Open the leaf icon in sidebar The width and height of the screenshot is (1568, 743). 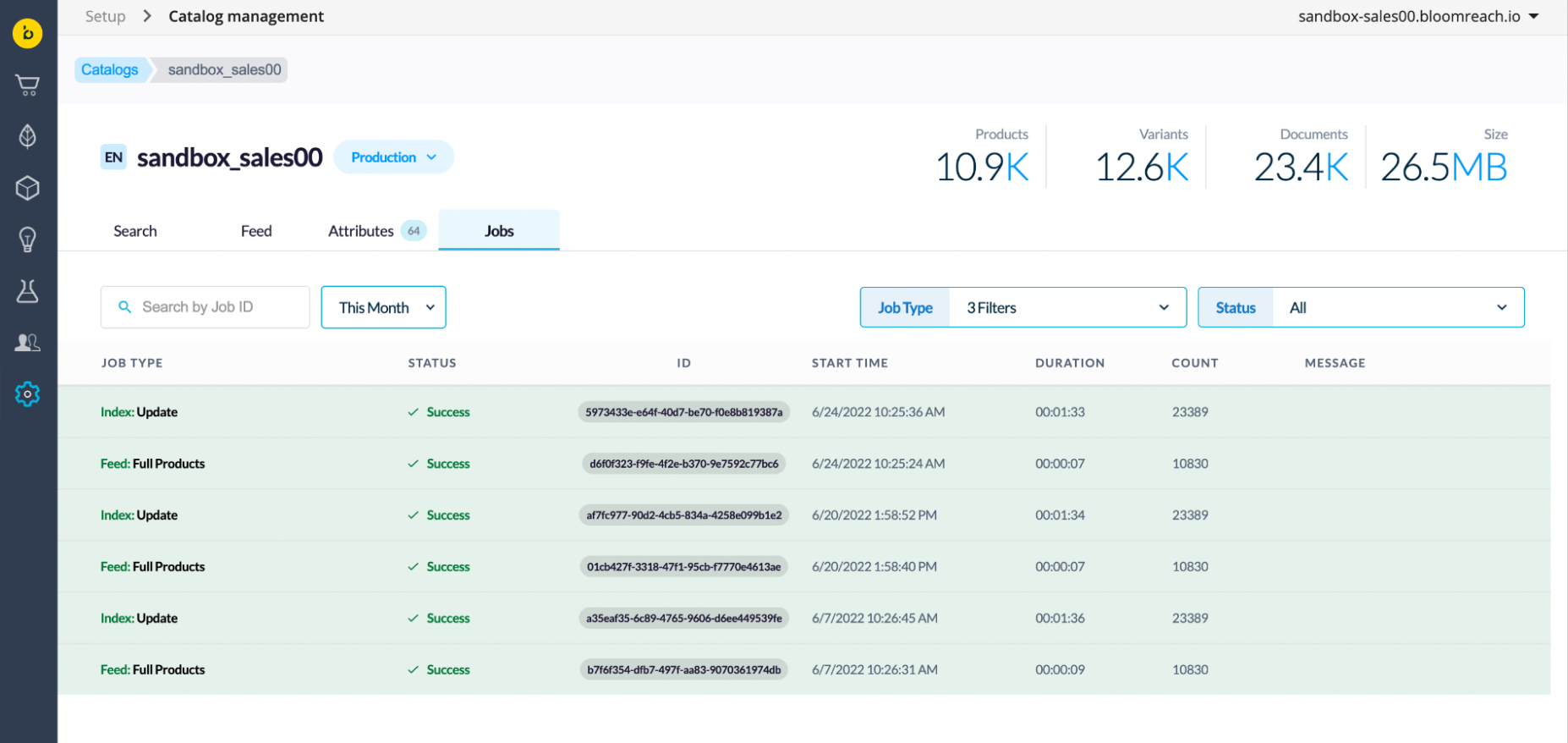coord(27,136)
